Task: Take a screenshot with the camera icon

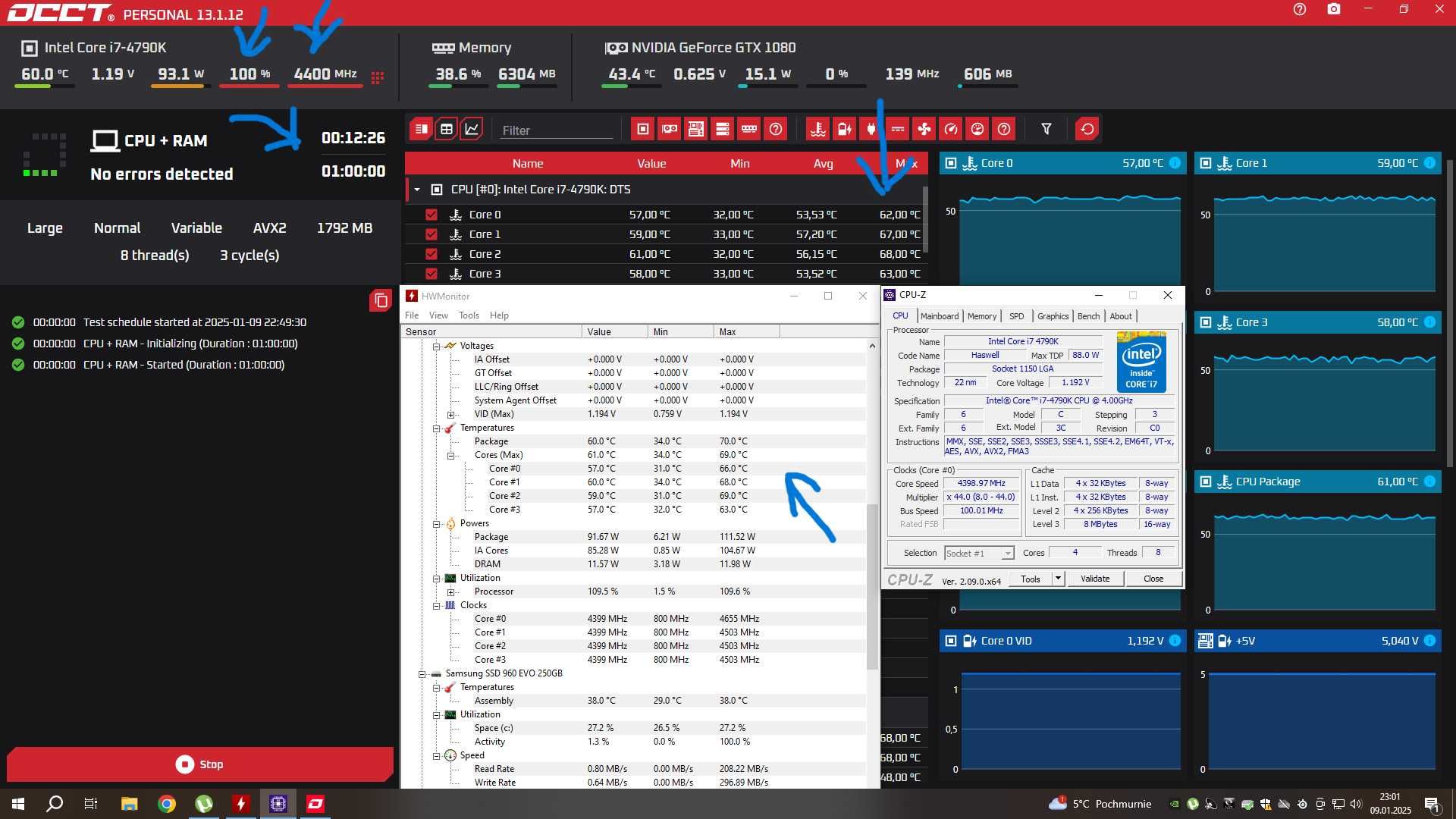Action: point(1334,10)
